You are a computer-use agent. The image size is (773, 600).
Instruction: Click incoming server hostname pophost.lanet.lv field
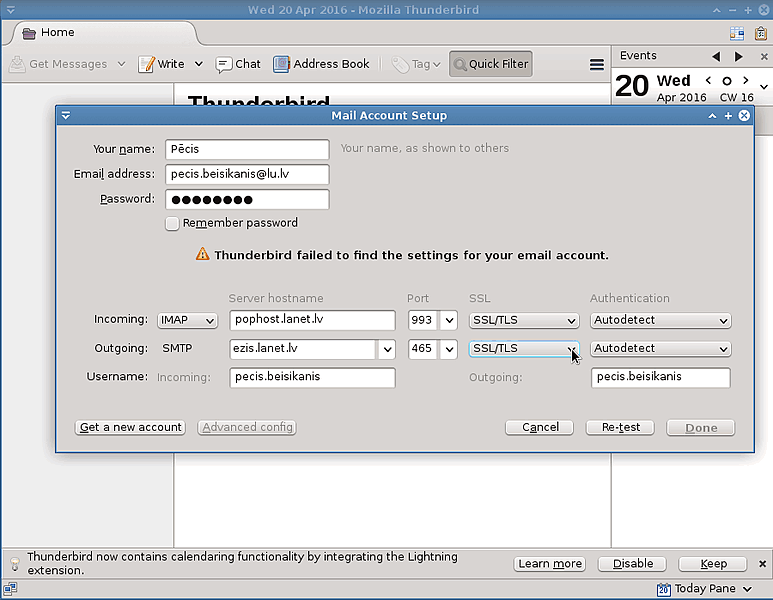313,320
